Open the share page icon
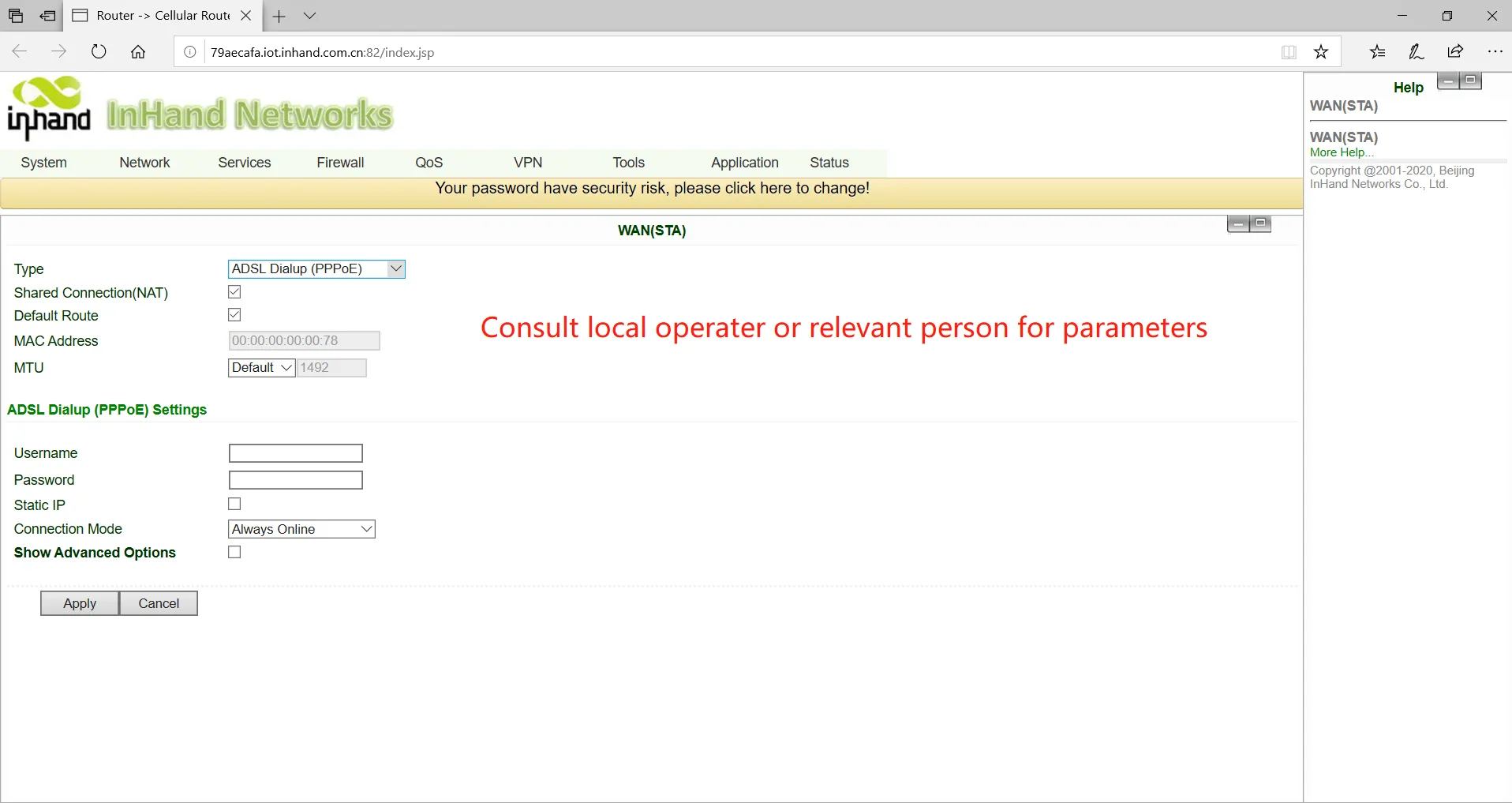The width and height of the screenshot is (1512, 803). coord(1455,51)
